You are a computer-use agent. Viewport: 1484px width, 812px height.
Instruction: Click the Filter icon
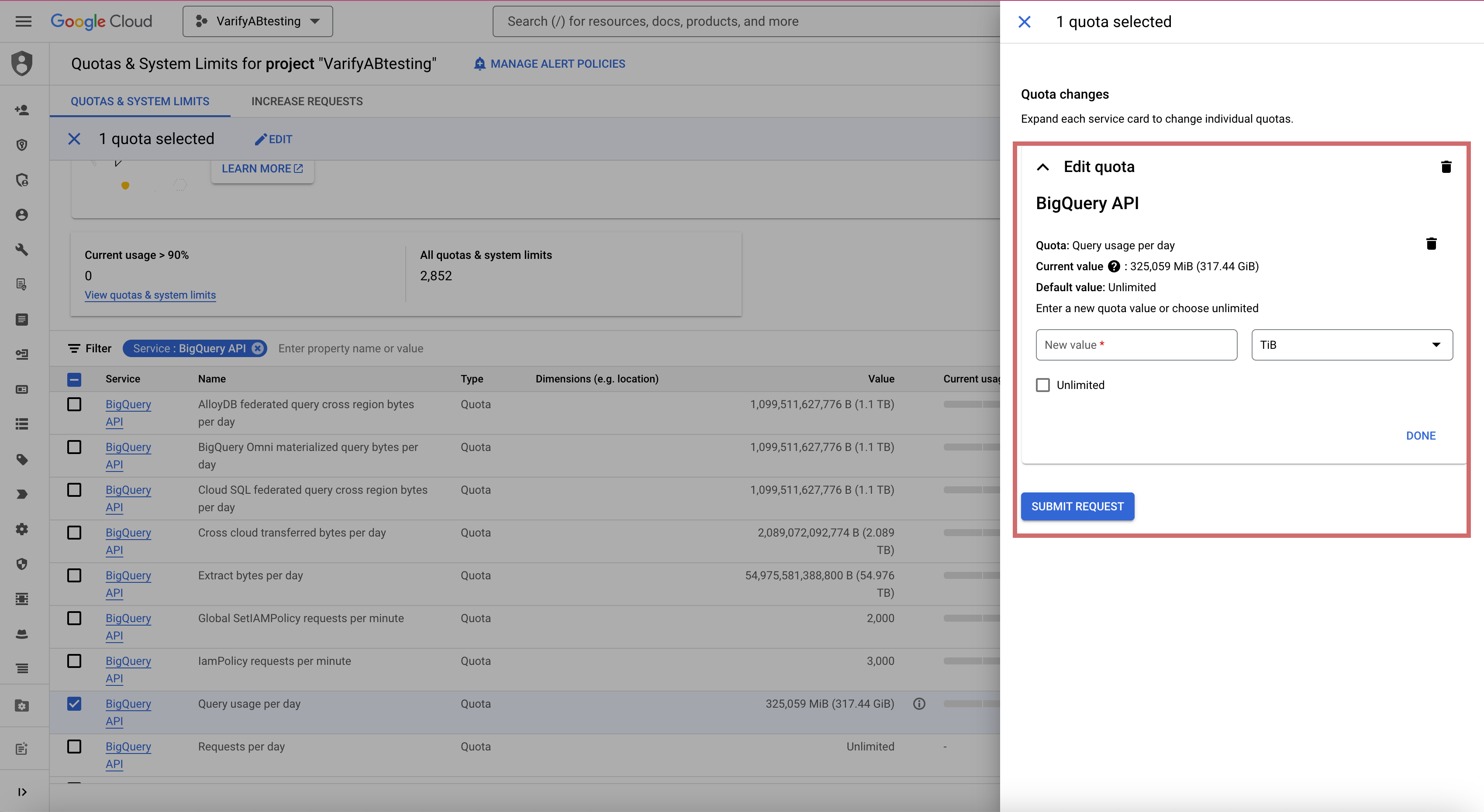point(74,348)
